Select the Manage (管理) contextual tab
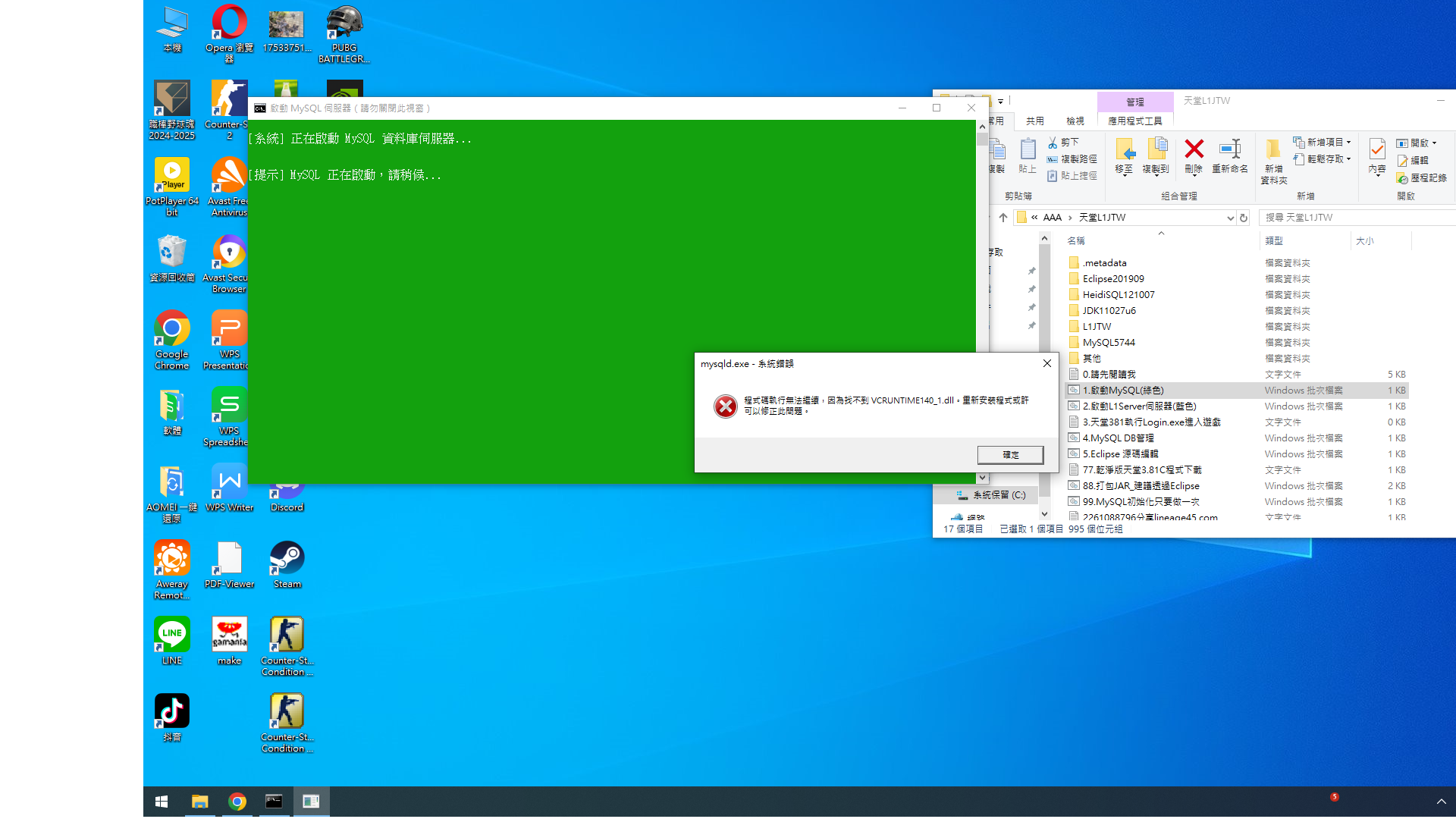Viewport: 1456px width, 819px height. tap(1135, 102)
